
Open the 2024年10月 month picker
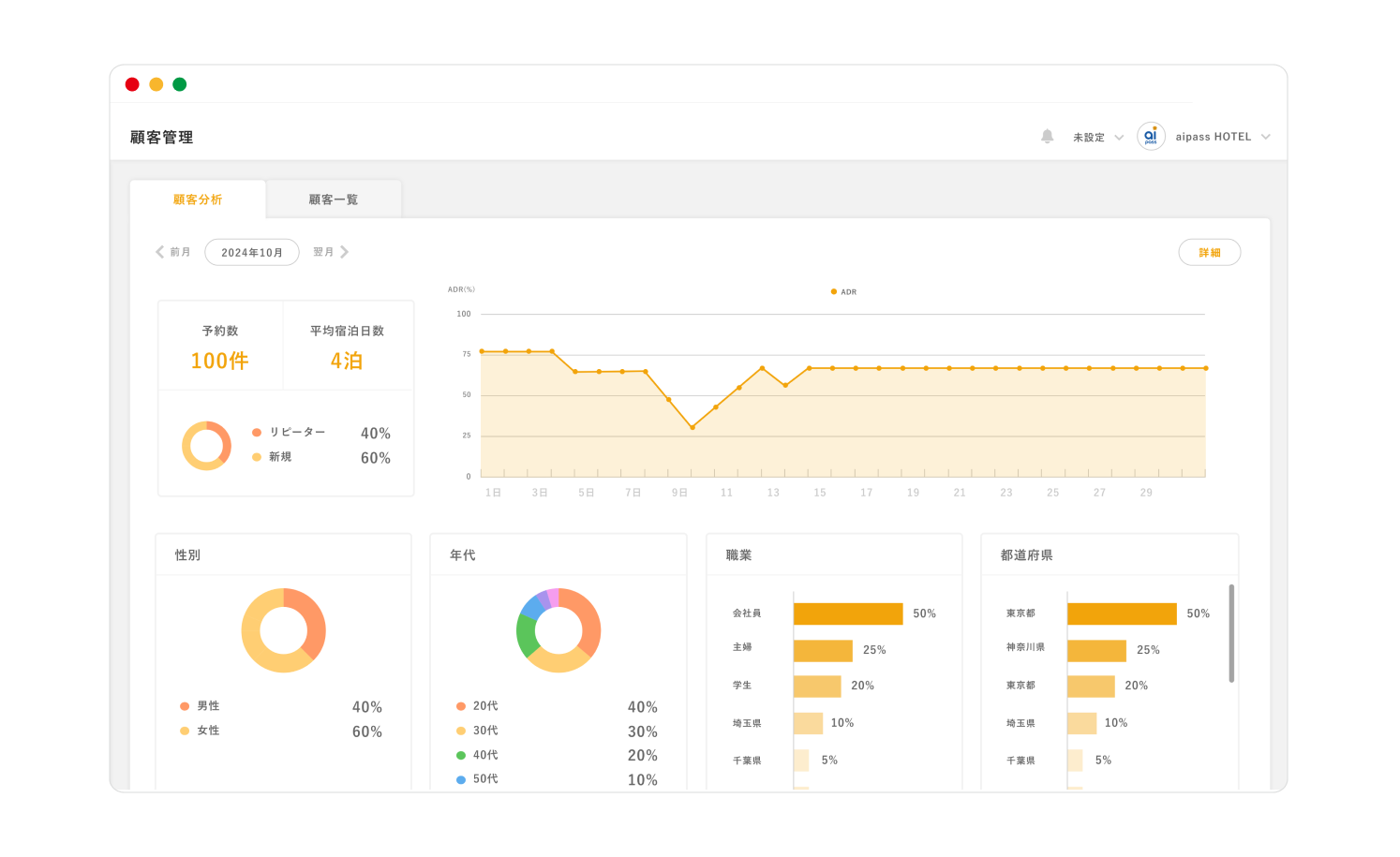(x=252, y=252)
